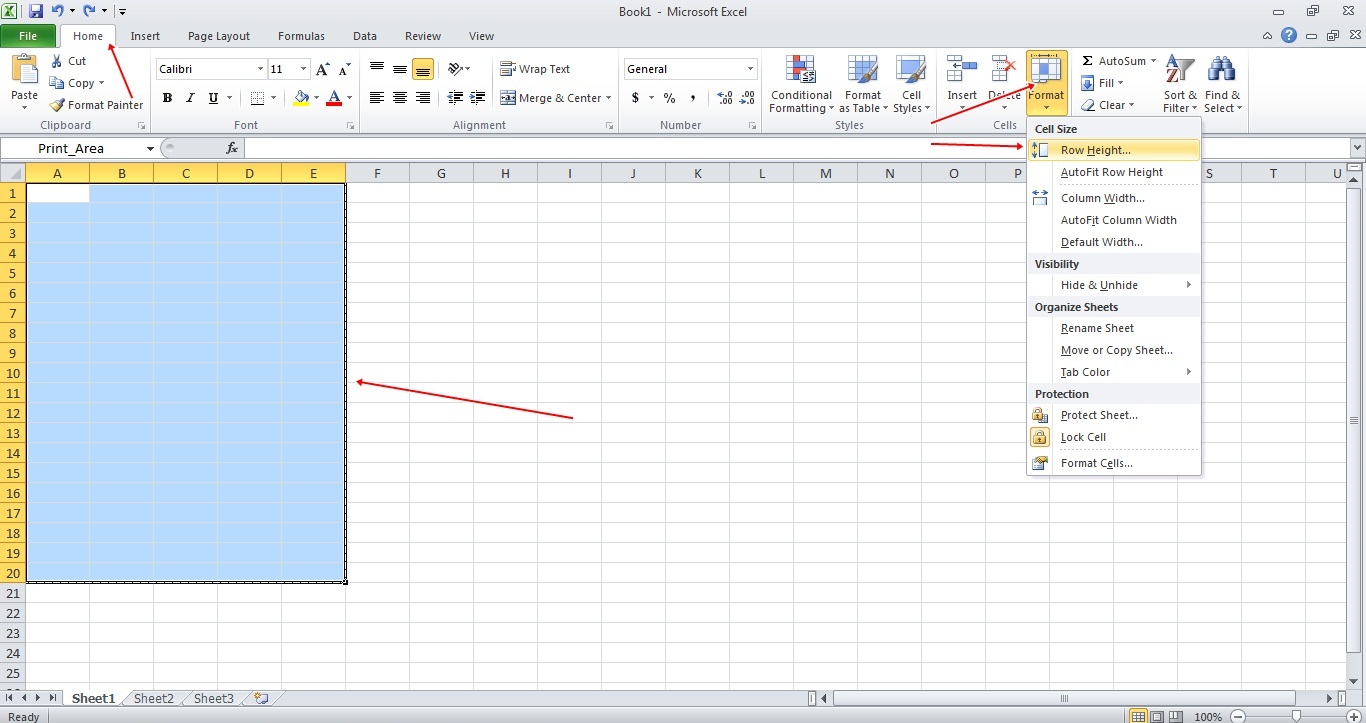Screen dimensions: 1366x723
Task: Click Undo arrow in Quick Access Toolbar
Action: [x=58, y=11]
